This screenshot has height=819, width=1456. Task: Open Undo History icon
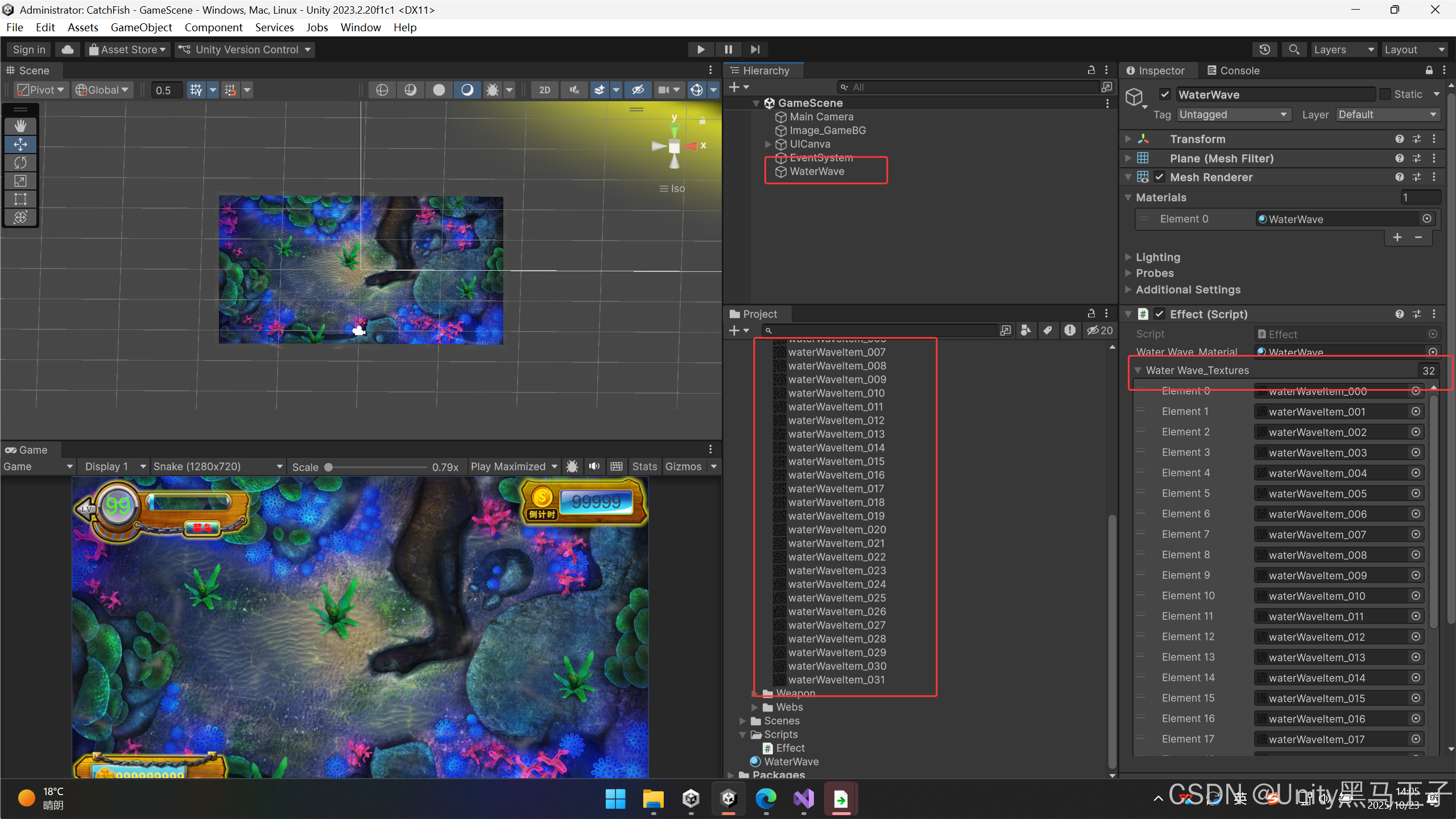[x=1264, y=49]
